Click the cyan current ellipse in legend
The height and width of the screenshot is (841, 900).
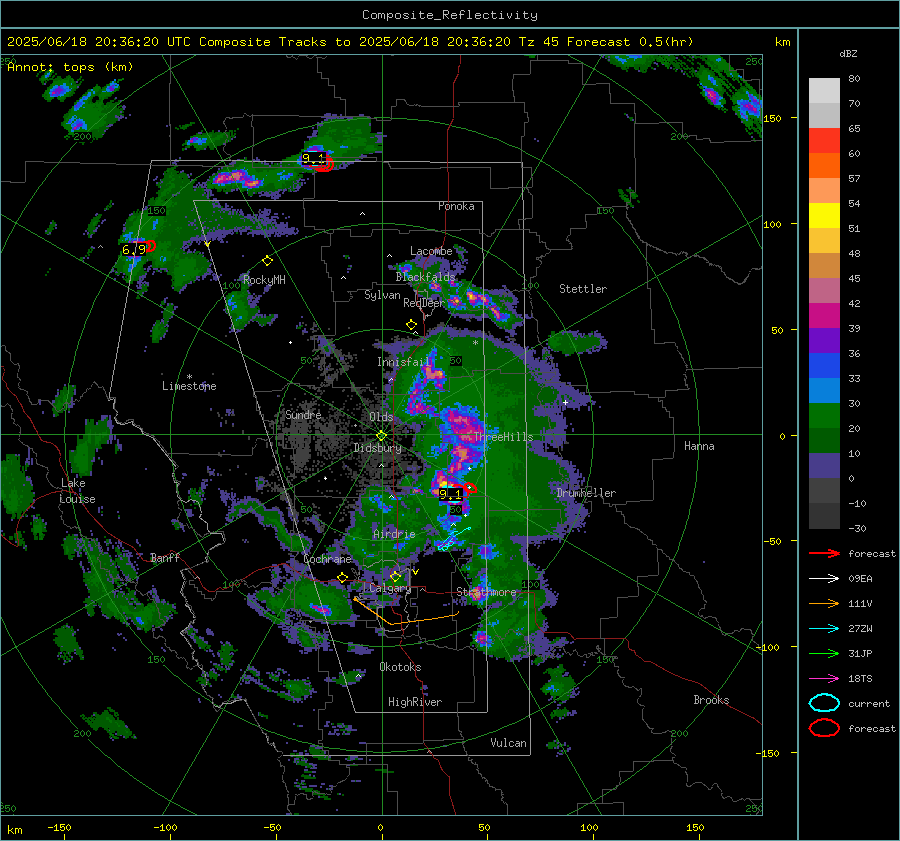pos(824,703)
